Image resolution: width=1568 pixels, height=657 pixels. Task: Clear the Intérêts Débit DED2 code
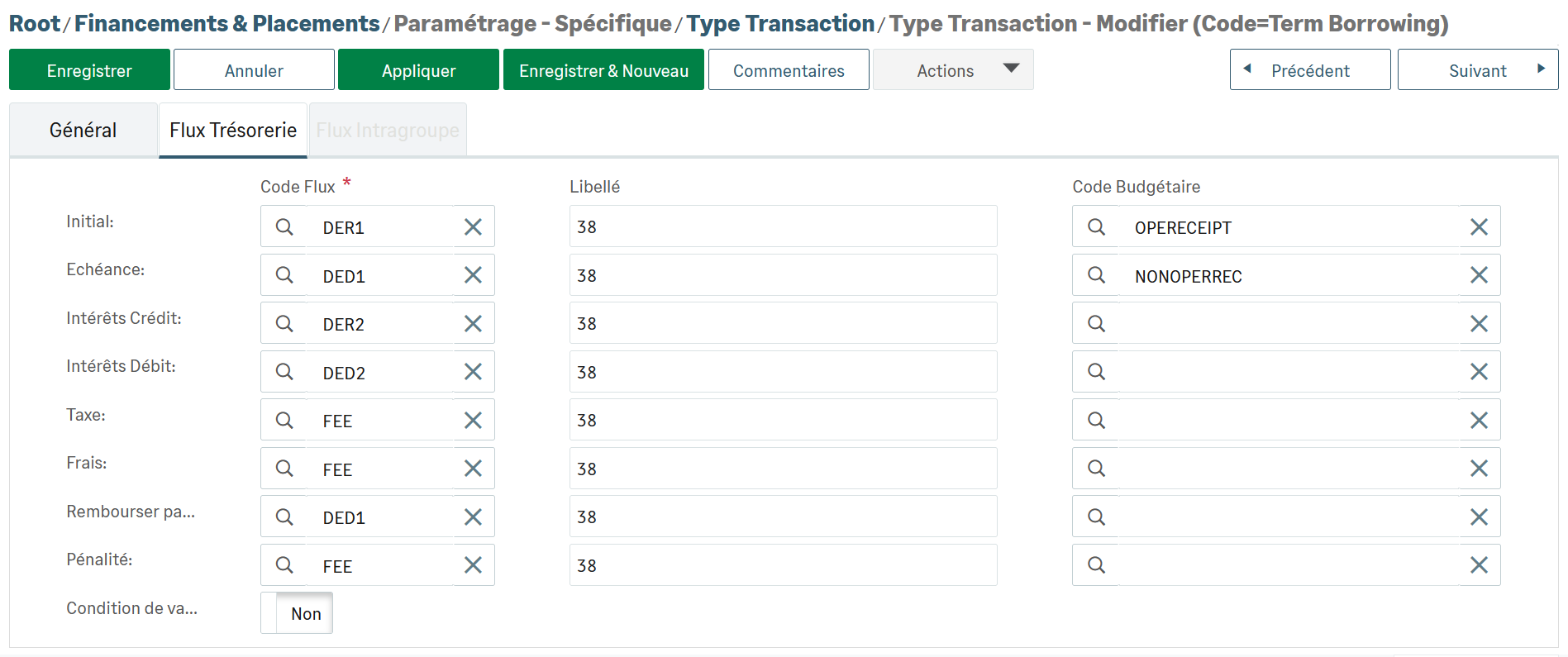[x=473, y=372]
